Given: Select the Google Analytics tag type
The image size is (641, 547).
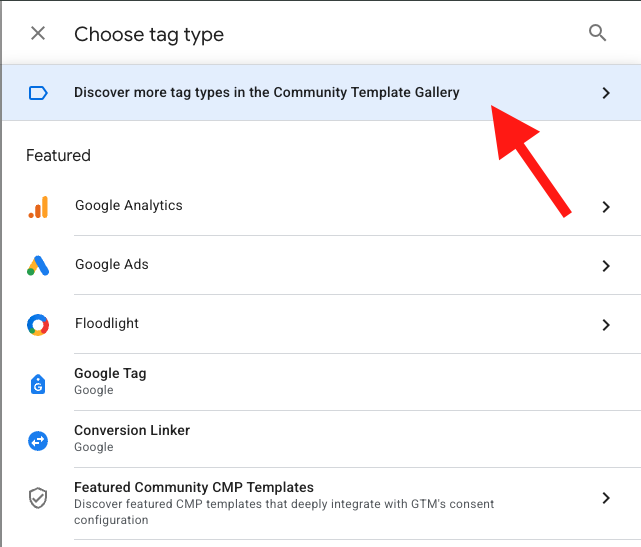Looking at the screenshot, I should coord(129,206).
